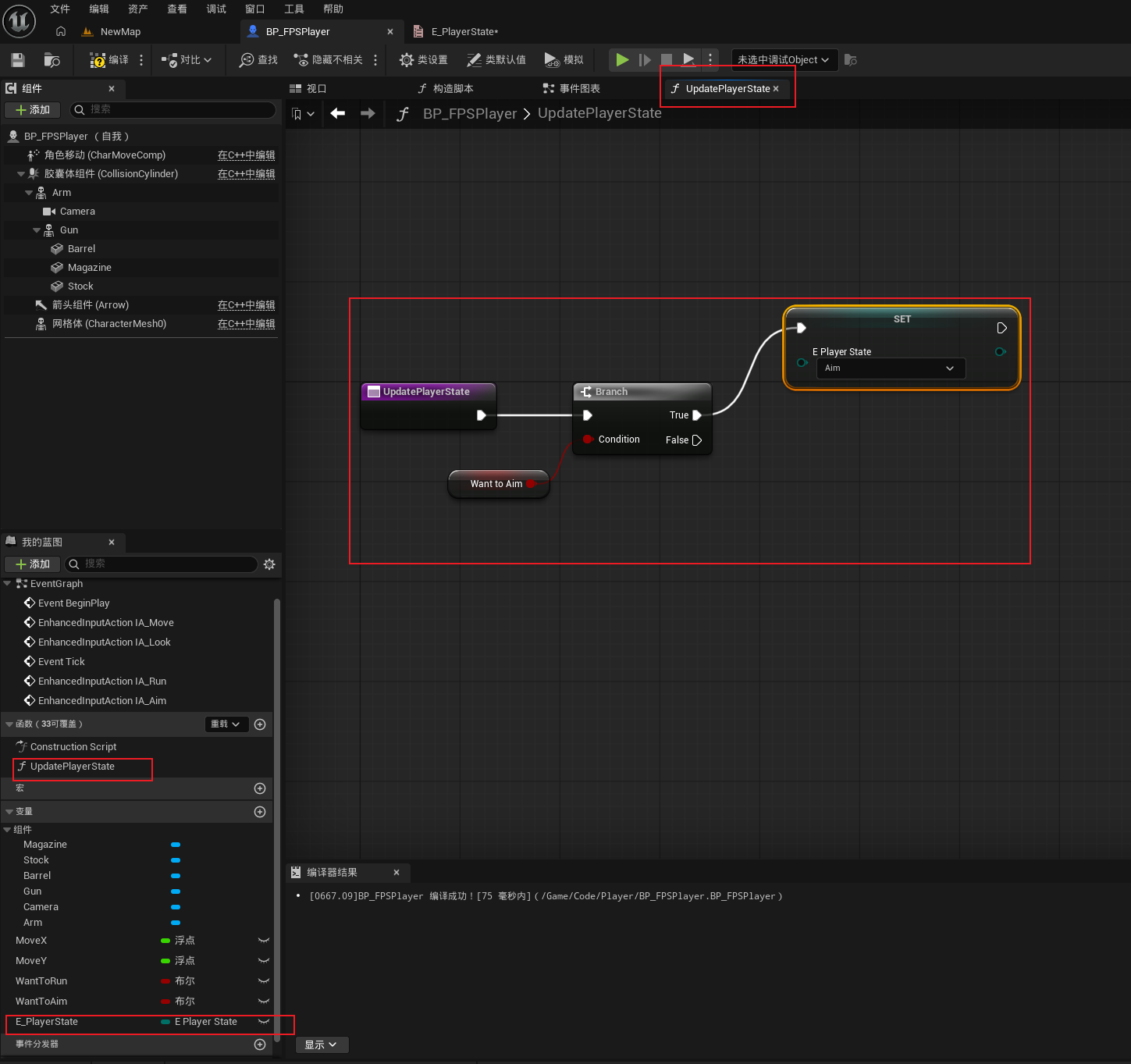Click the Save blueprint floppy disk icon
The width and height of the screenshot is (1131, 1064).
point(18,60)
